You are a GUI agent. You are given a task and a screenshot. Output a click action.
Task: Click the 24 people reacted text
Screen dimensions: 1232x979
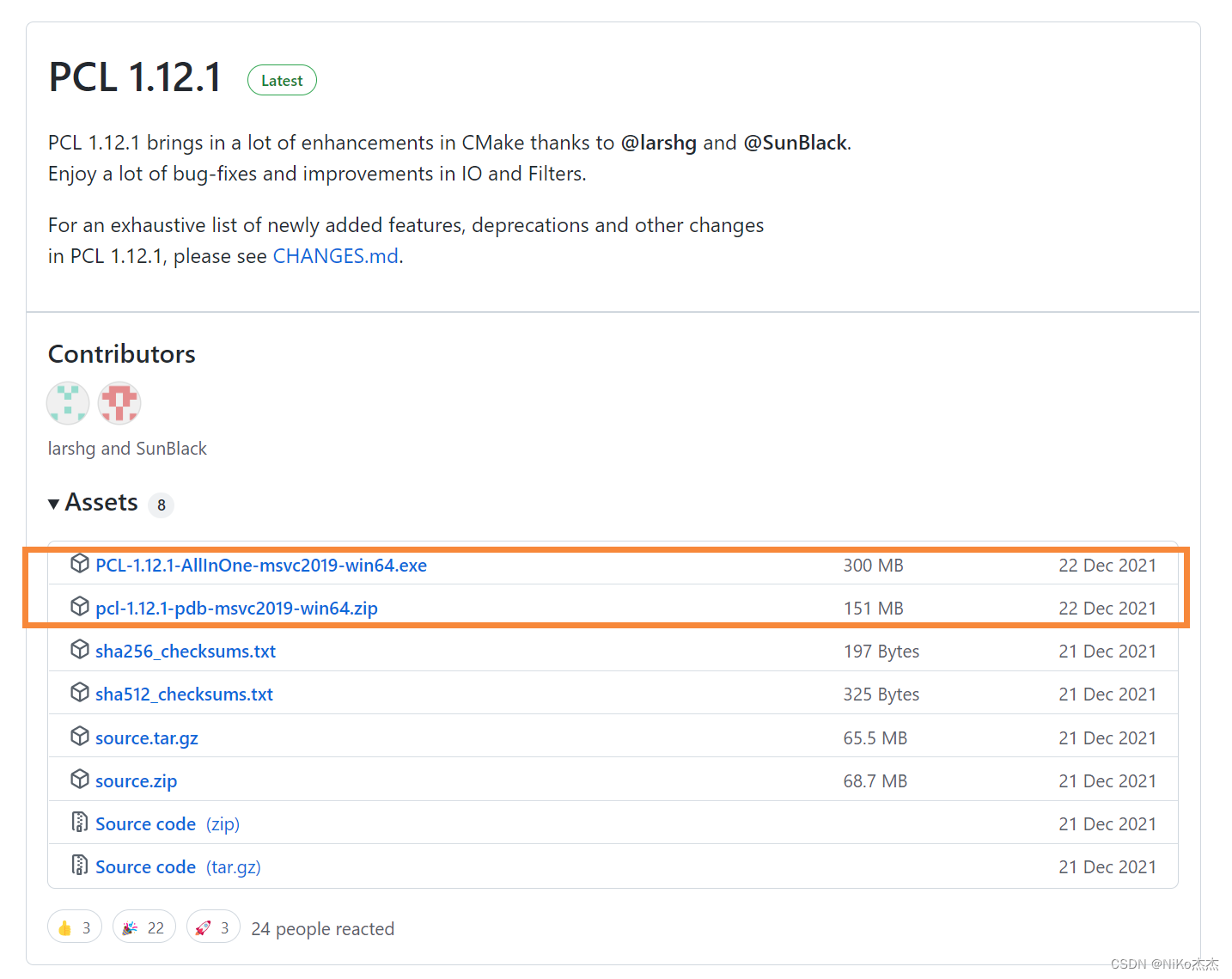tap(323, 928)
